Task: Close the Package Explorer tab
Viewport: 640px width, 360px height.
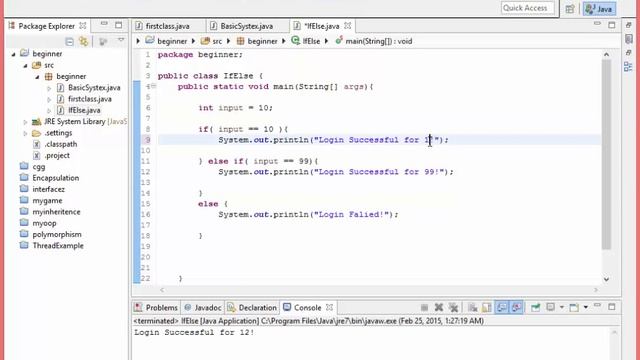Action: (82, 25)
